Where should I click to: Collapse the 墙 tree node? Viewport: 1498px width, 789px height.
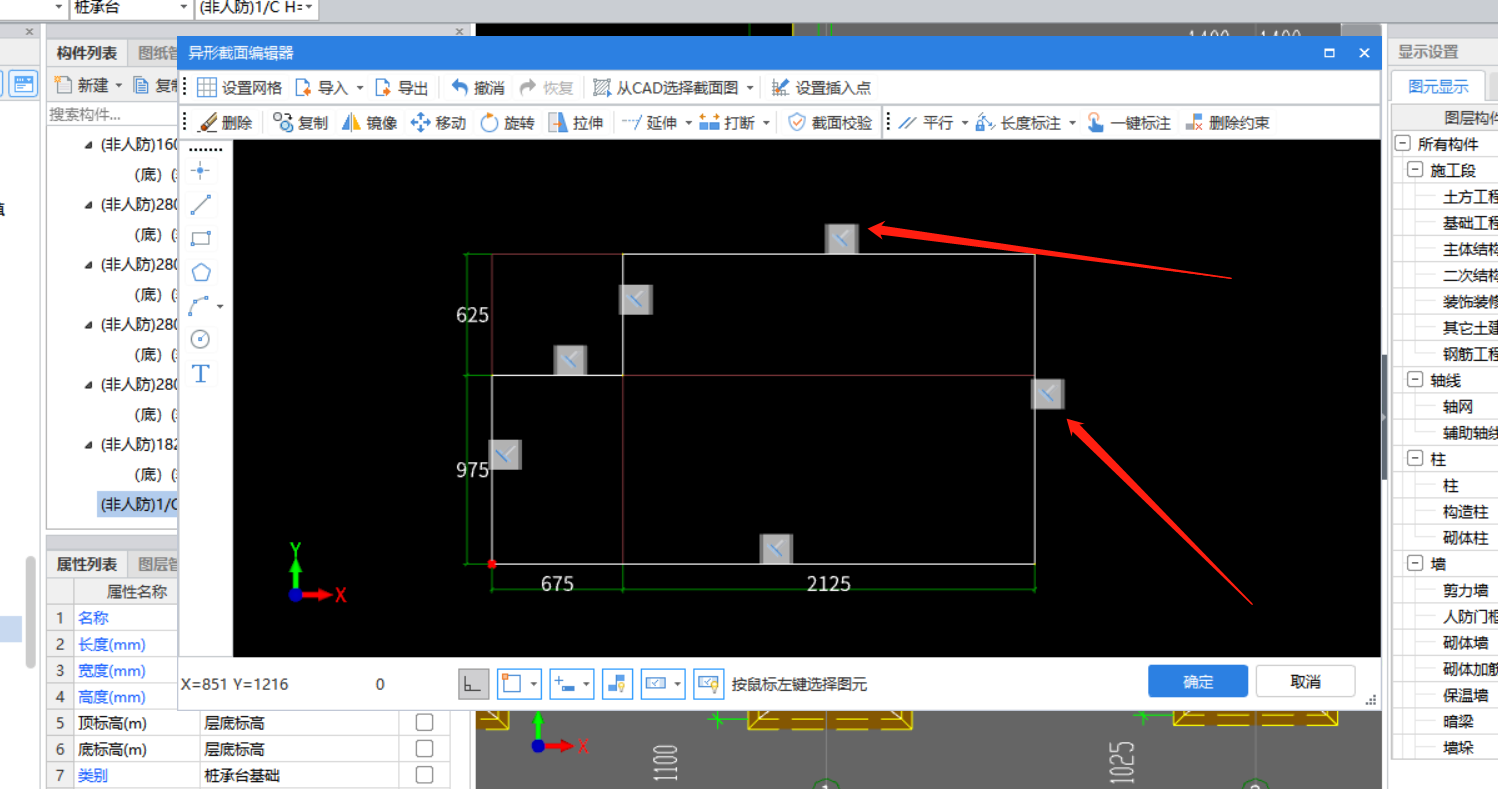[x=1415, y=564]
